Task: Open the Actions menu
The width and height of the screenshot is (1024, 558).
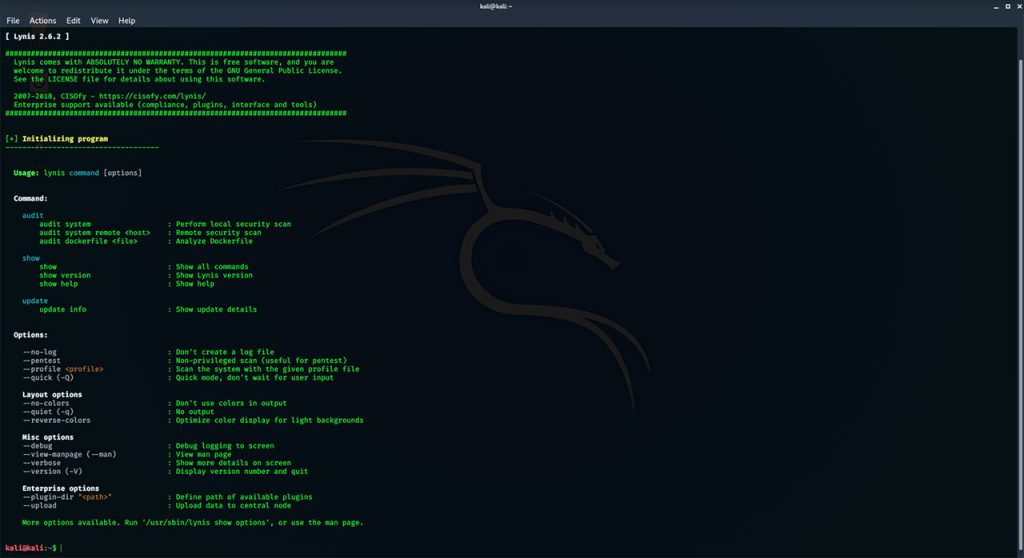Action: coord(42,21)
